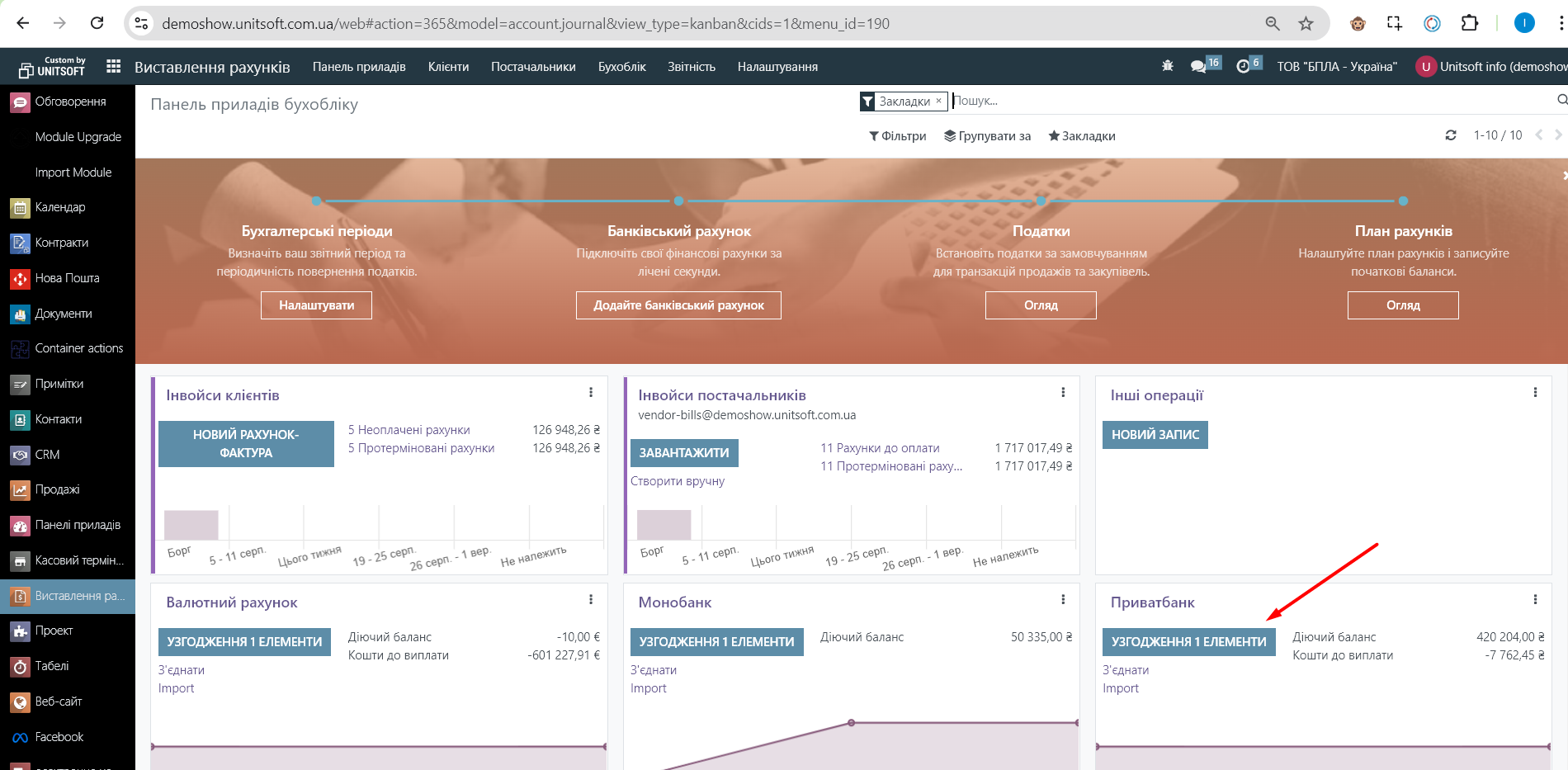Bookmark this page with the star icon
Image resolution: width=1568 pixels, height=770 pixels.
1306,23
